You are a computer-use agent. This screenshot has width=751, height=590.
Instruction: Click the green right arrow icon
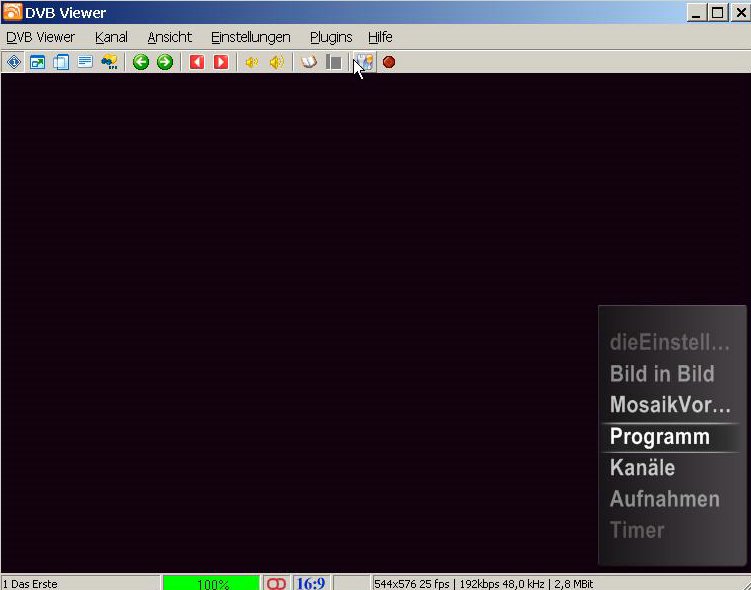(x=165, y=62)
